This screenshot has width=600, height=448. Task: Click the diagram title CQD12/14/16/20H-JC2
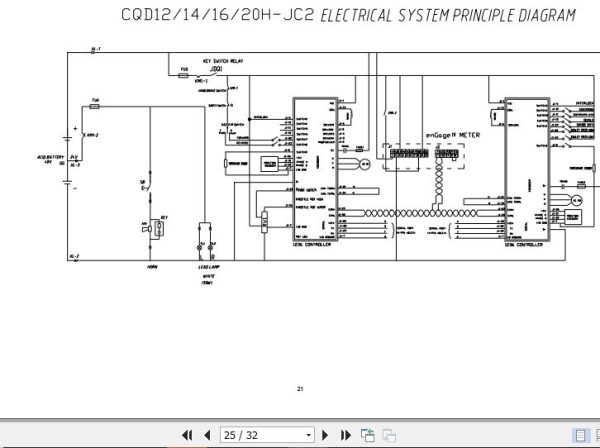[217, 15]
